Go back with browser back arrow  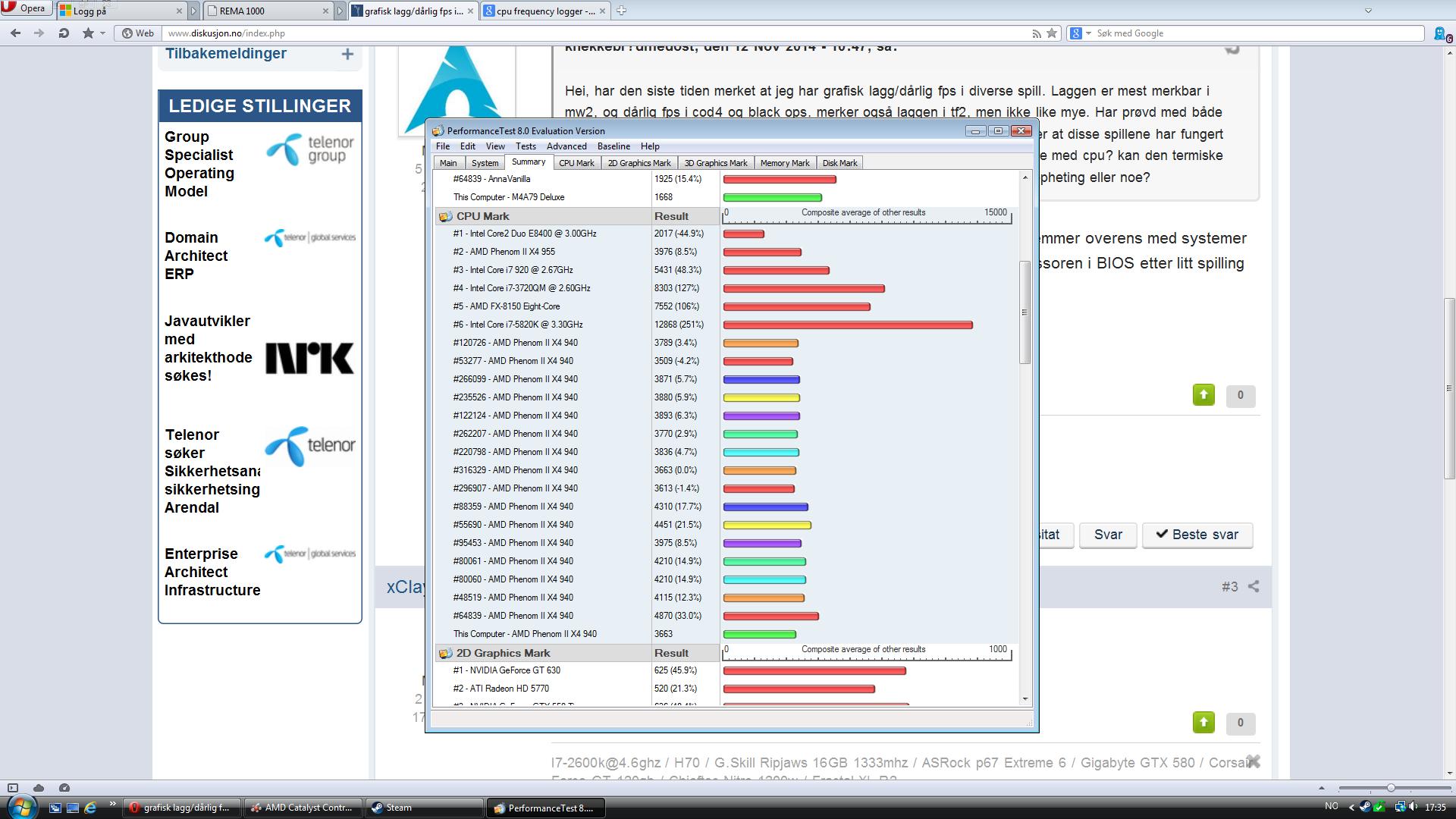click(x=15, y=33)
